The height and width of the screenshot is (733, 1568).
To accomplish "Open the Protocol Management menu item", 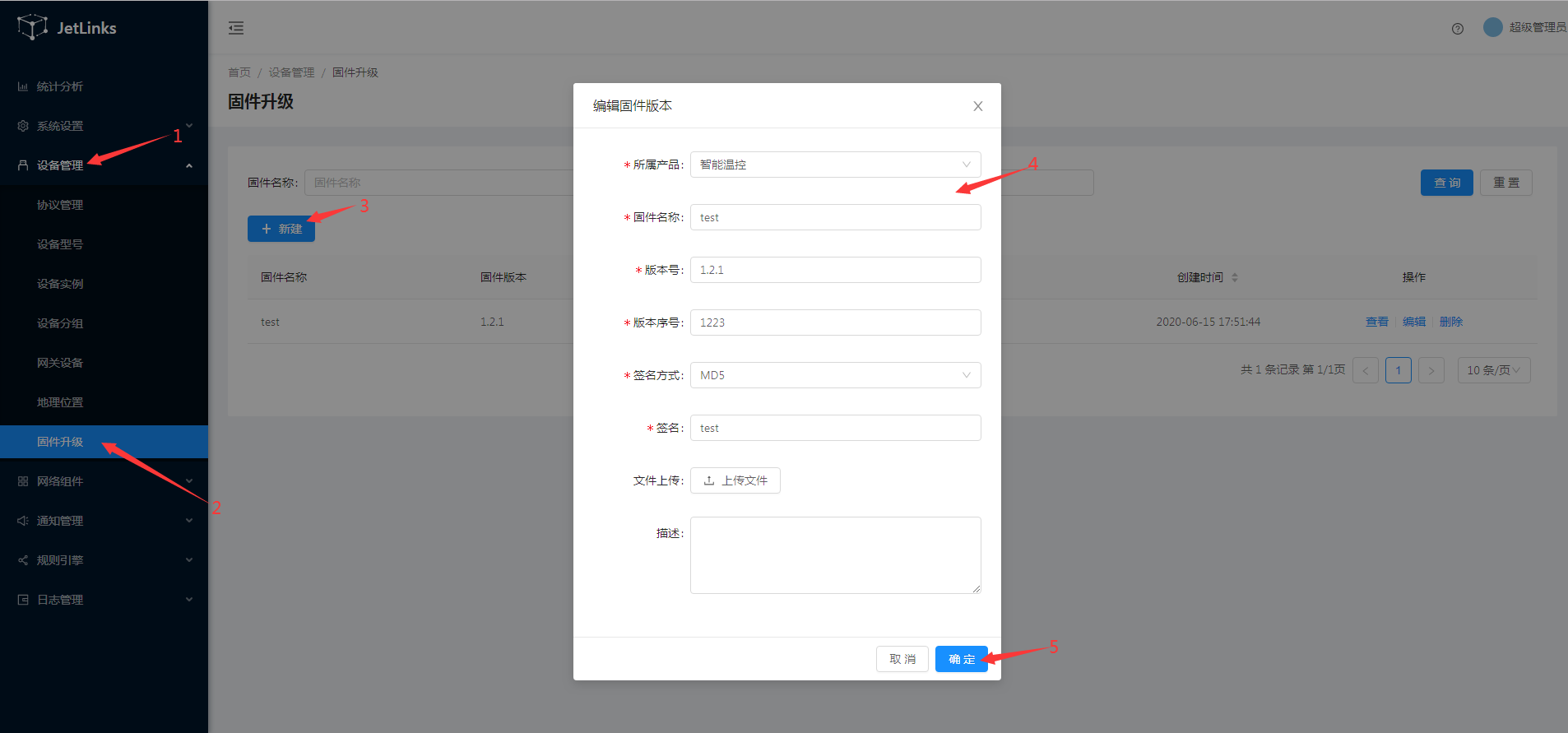I will coord(60,205).
